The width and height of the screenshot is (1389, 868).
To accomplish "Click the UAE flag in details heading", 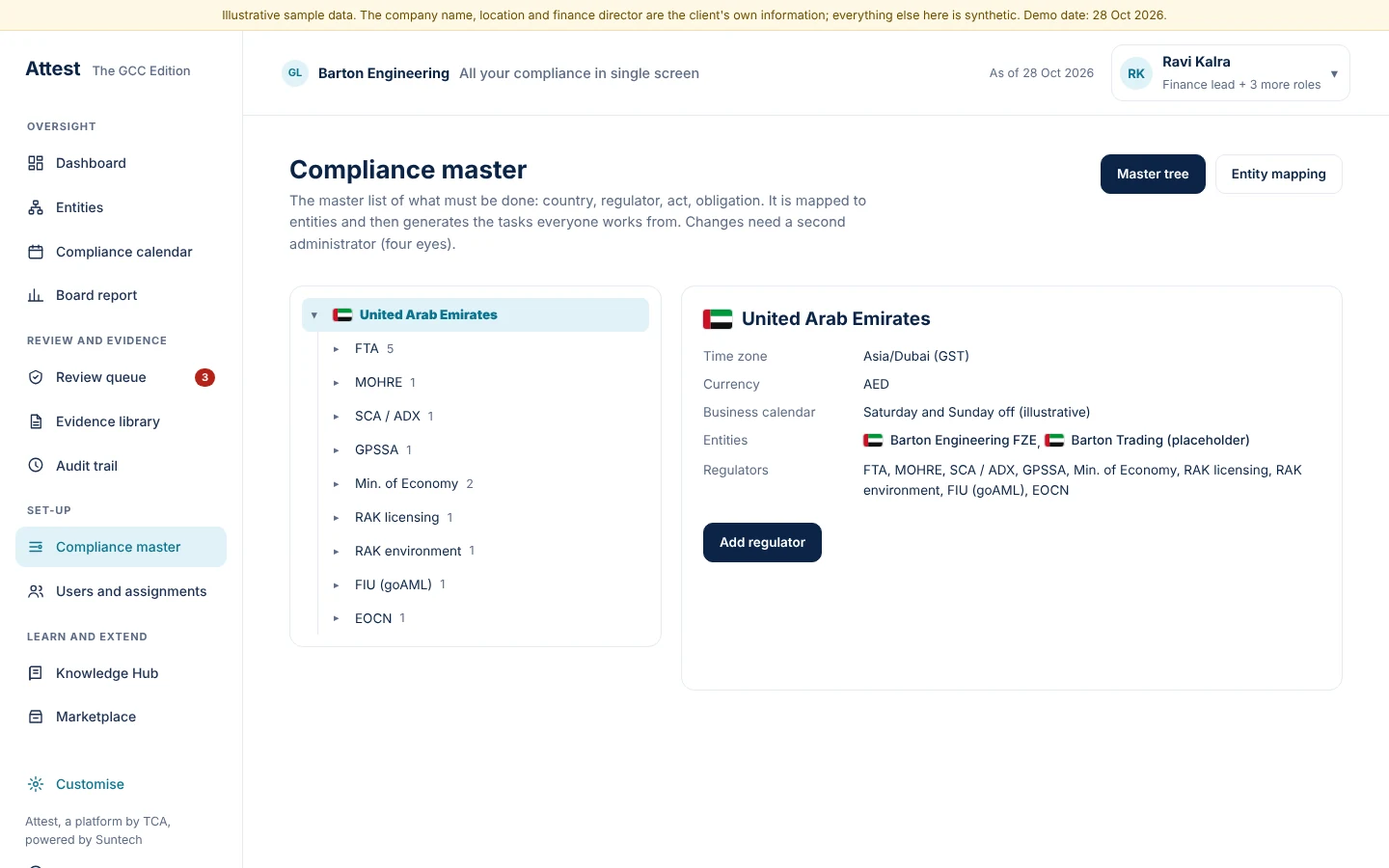I will [718, 319].
